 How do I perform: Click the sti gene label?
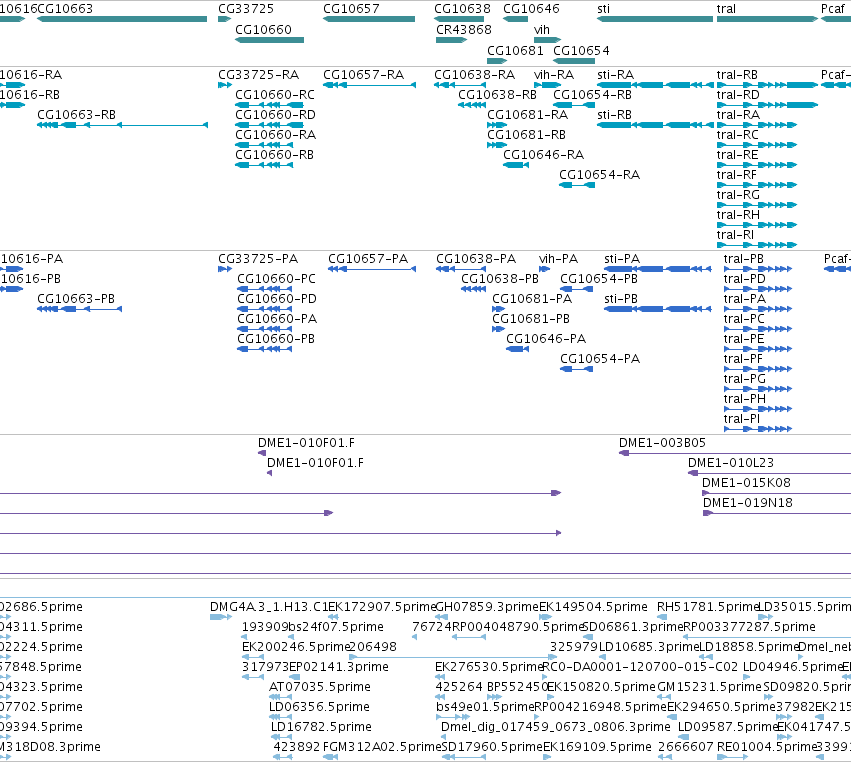604,9
